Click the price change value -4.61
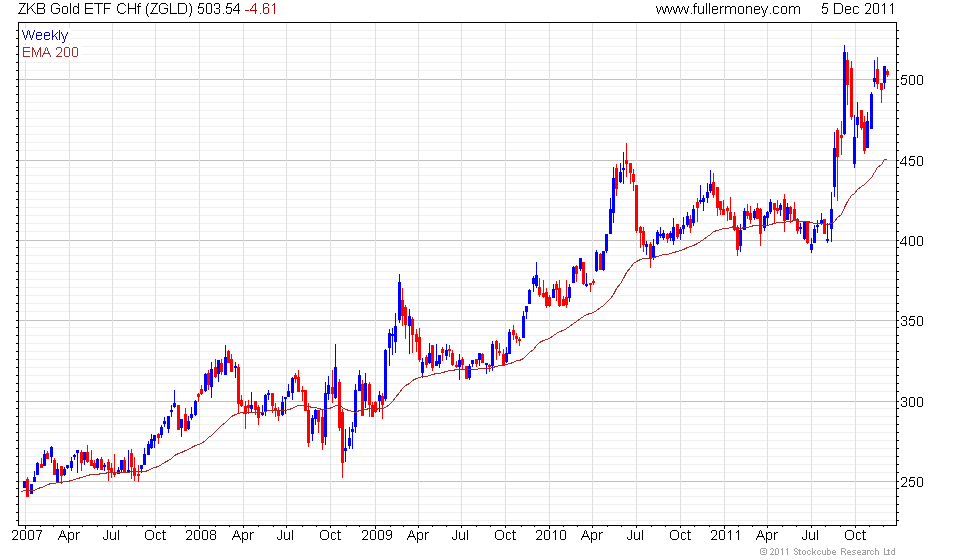980x560 pixels. (261, 9)
